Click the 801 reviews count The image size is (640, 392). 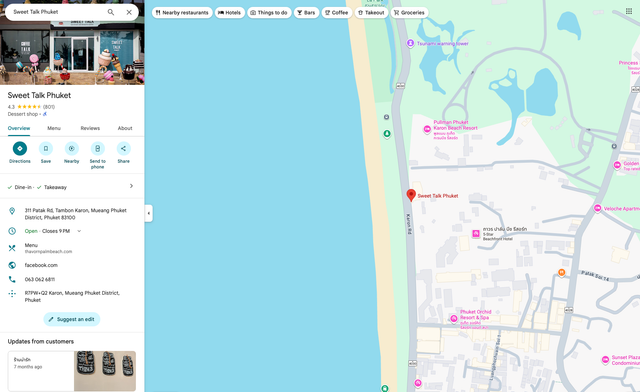pos(49,107)
